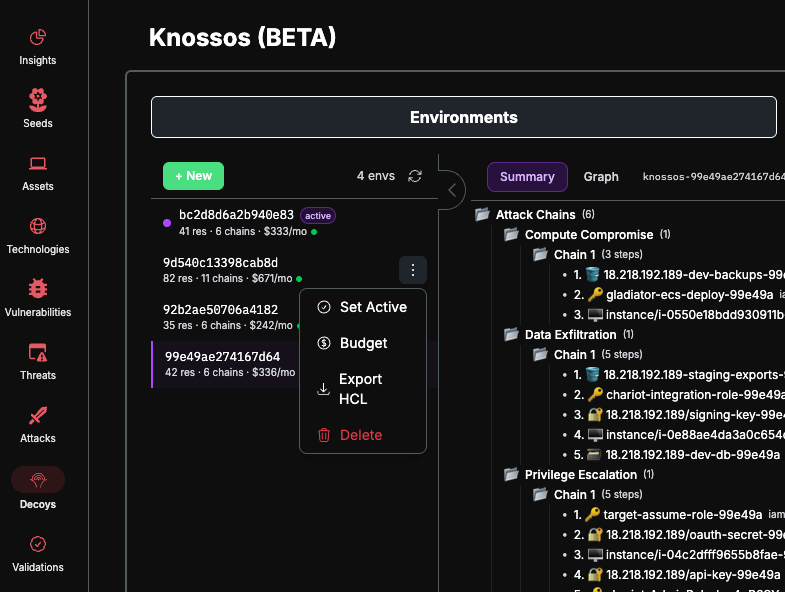Create a new environment
The height and width of the screenshot is (592, 785).
pyautogui.click(x=193, y=176)
